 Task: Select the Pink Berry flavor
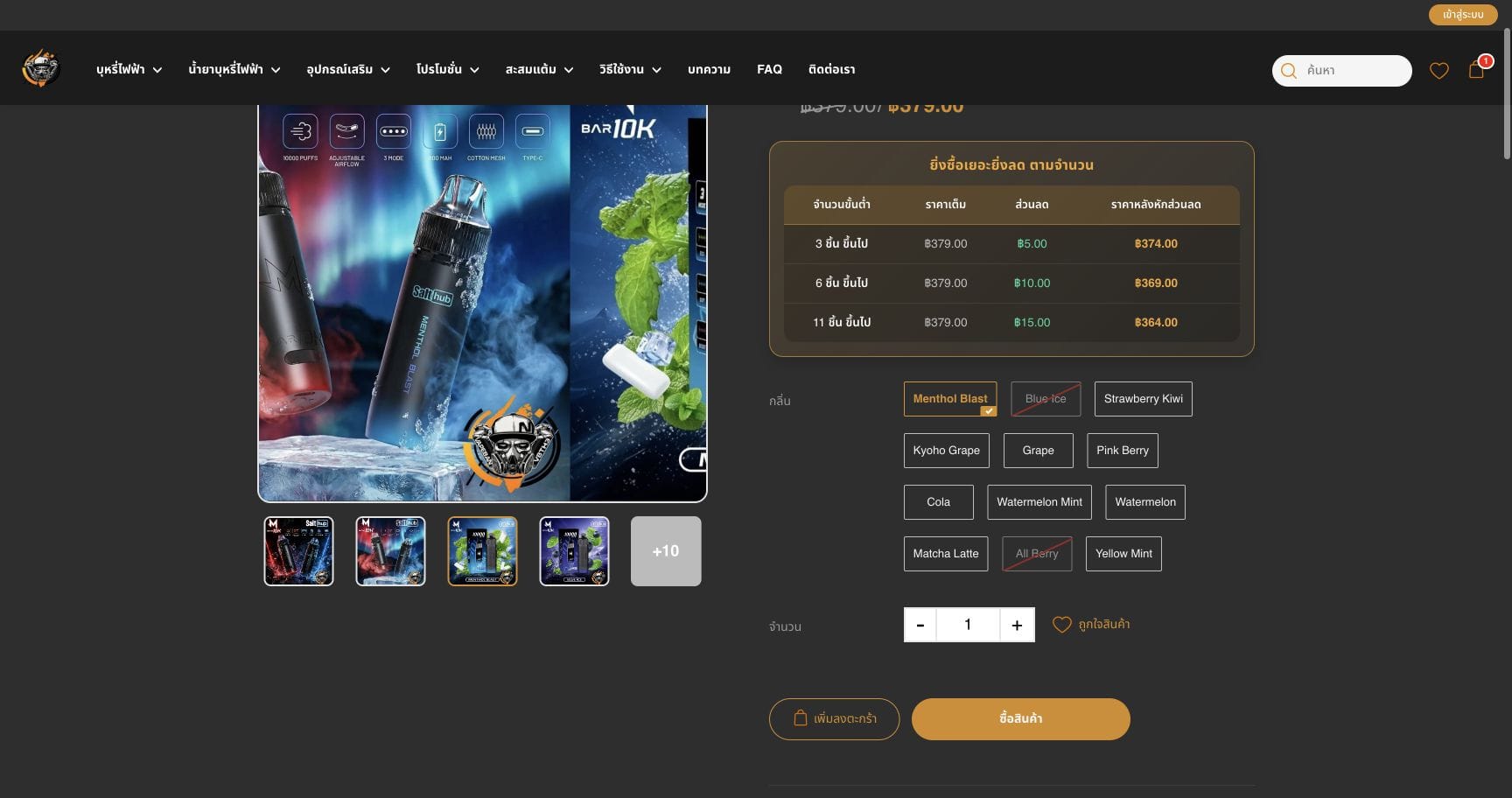pos(1123,451)
